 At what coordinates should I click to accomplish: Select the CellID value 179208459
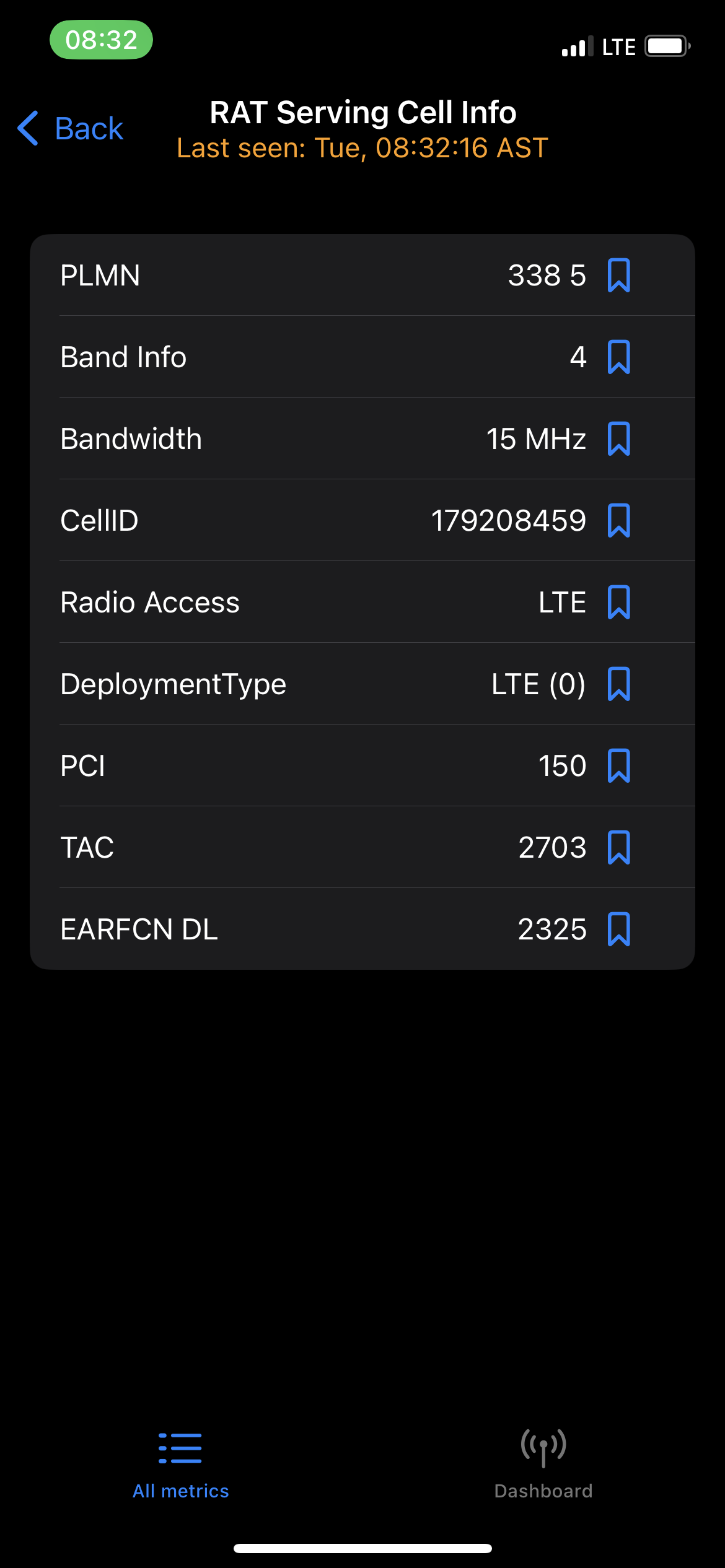click(x=508, y=521)
